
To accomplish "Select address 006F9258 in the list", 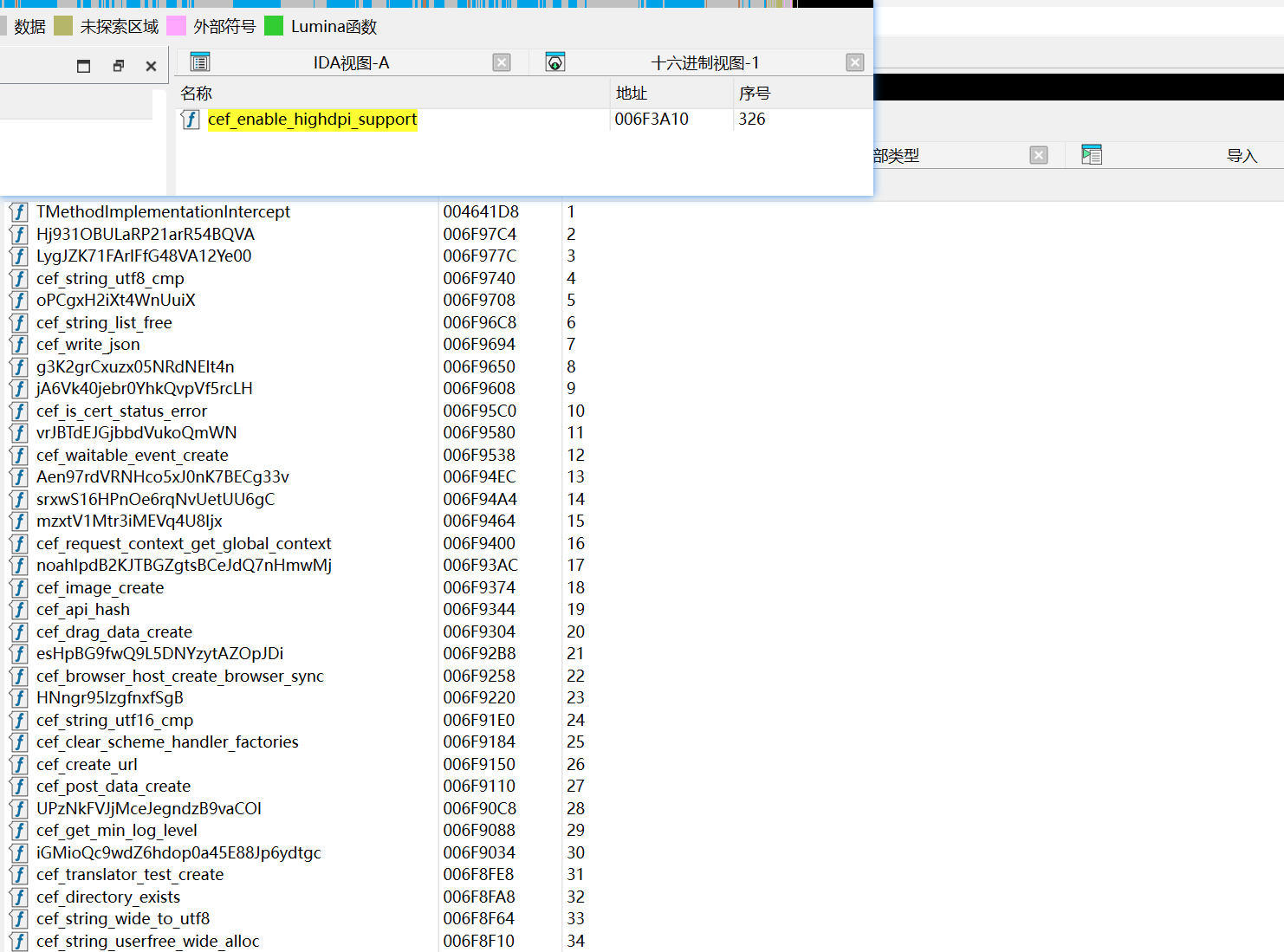I will point(479,677).
